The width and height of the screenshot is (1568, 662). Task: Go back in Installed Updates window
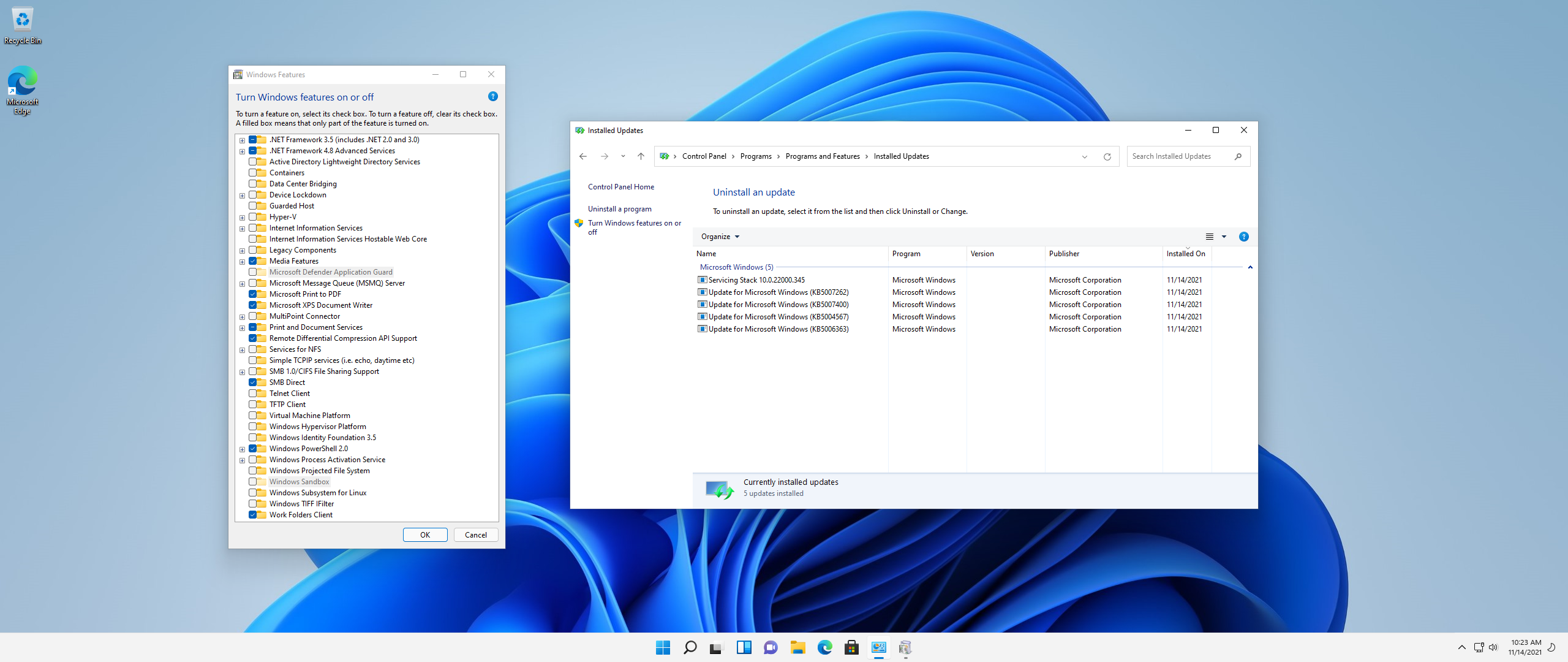coord(582,156)
